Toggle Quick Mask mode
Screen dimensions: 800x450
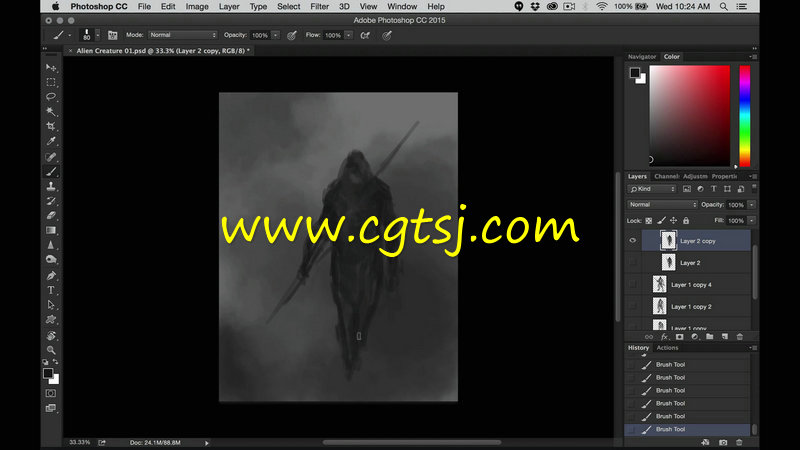point(51,393)
